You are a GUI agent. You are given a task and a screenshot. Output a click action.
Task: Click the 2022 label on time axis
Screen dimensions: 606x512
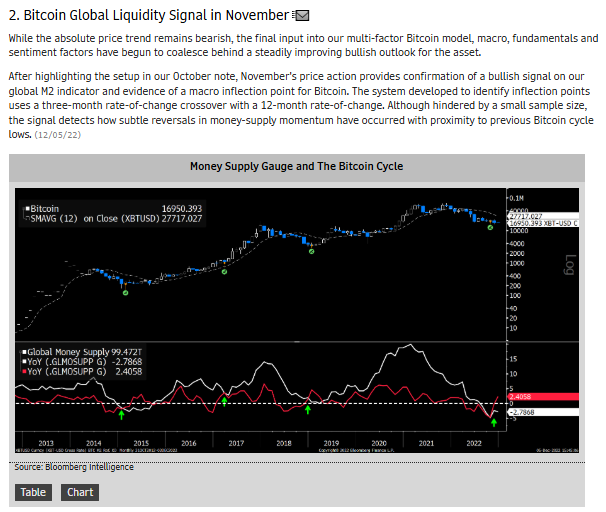coord(474,443)
